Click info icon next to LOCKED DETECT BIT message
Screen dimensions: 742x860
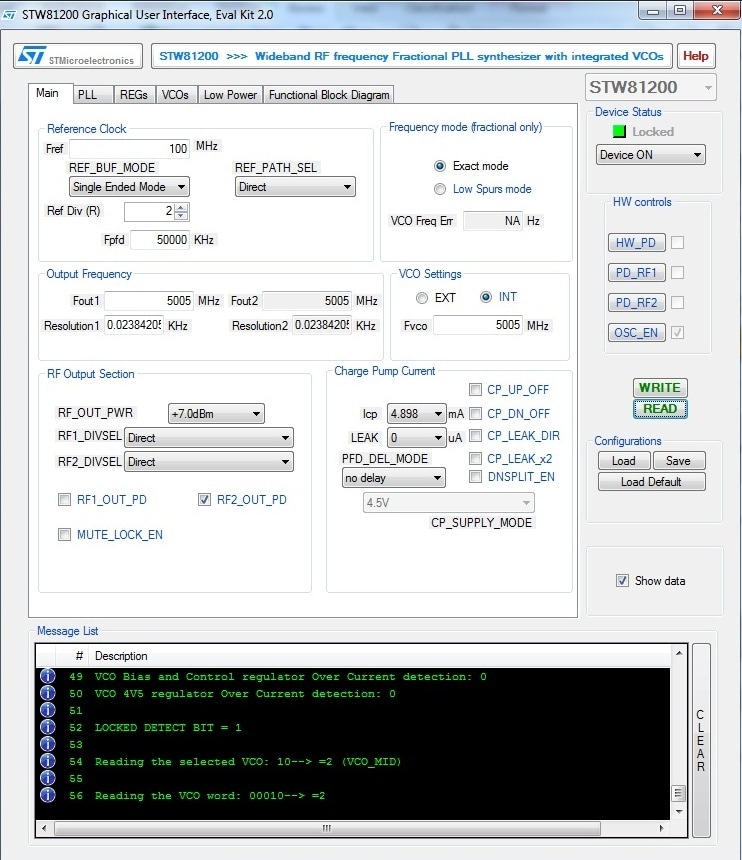click(47, 728)
